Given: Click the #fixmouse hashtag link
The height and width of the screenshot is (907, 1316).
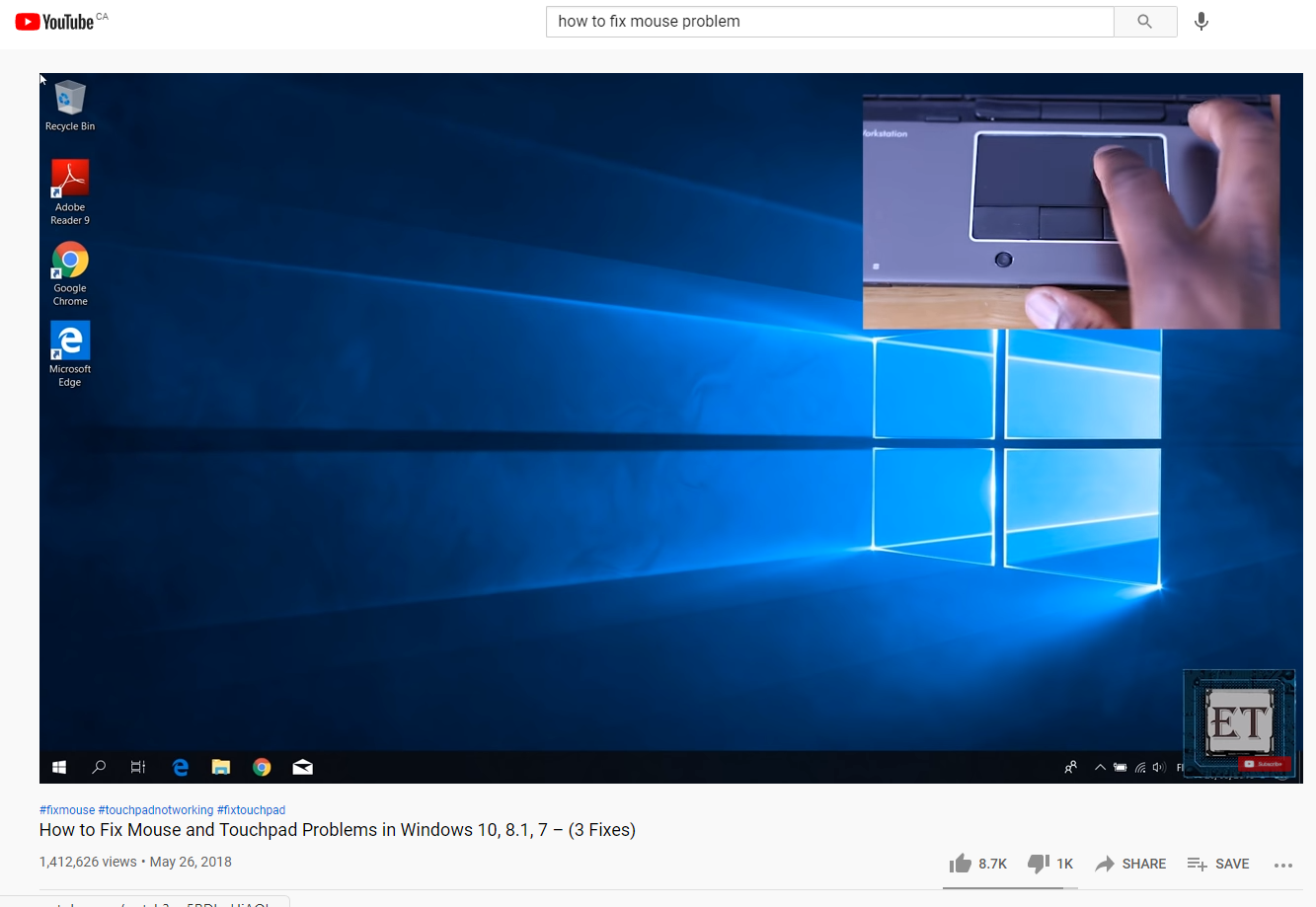Looking at the screenshot, I should tap(67, 810).
